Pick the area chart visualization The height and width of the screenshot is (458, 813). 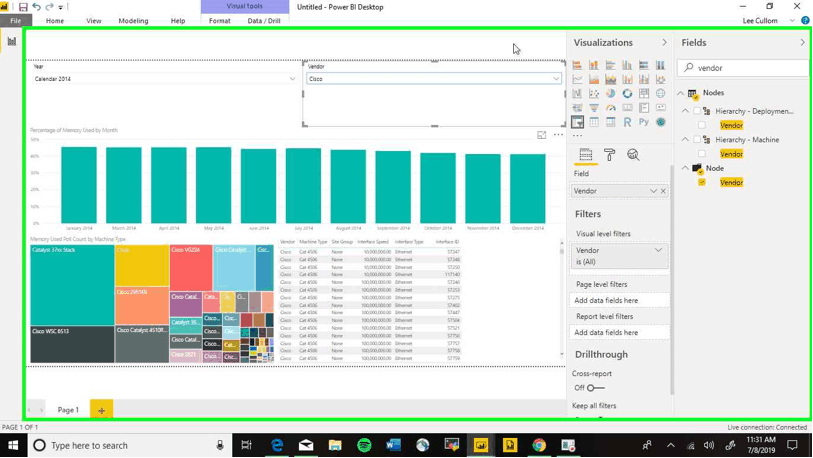click(x=594, y=79)
